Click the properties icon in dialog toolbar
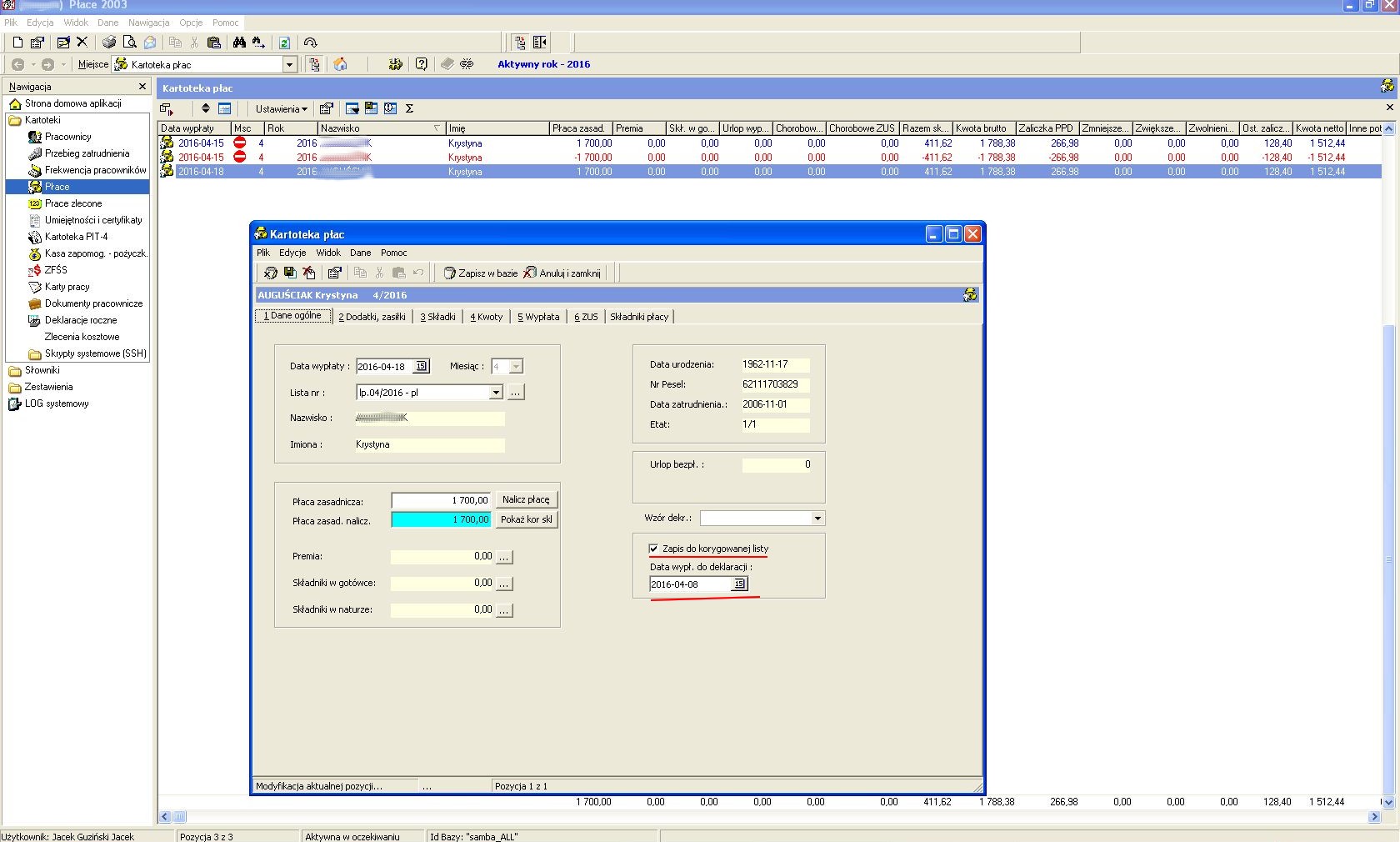Image resolution: width=1400 pixels, height=842 pixels. 334,273
